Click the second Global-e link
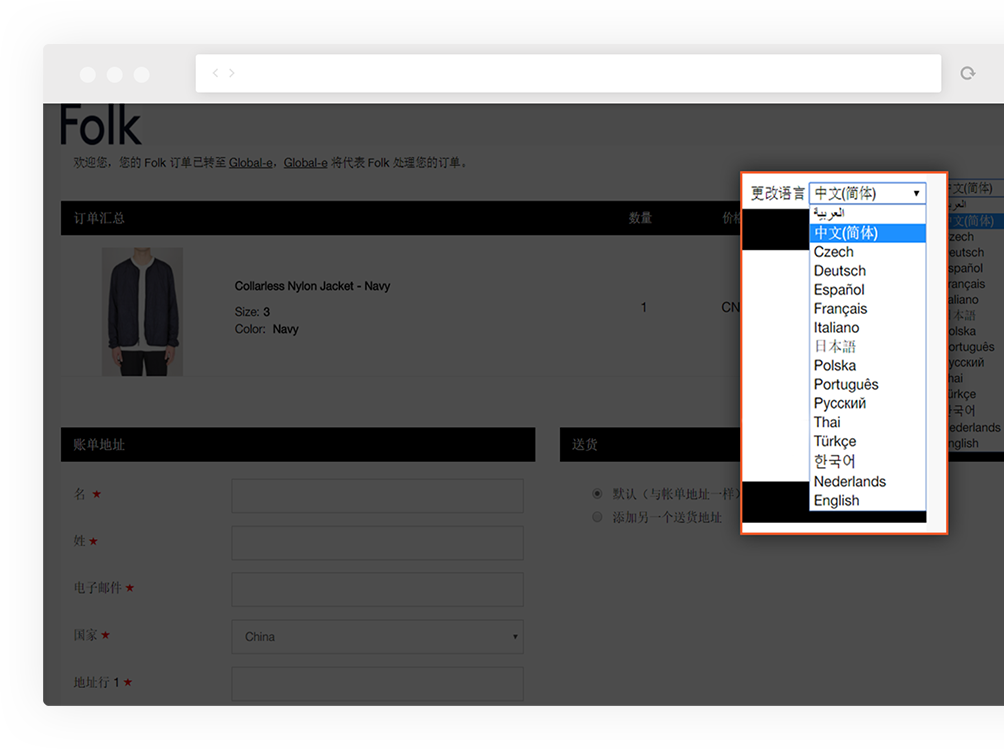The width and height of the screenshot is (1004, 749). [x=305, y=162]
